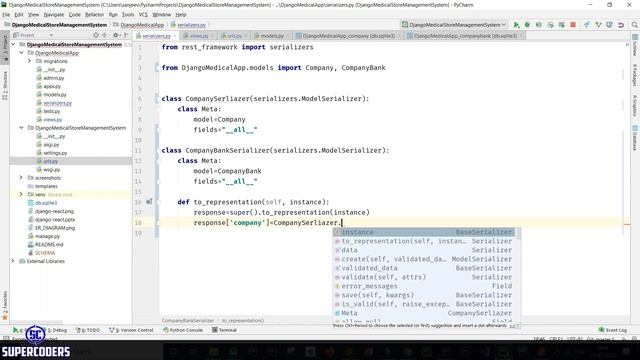Open settings.py in project tree
The width and height of the screenshot is (640, 360).
click(x=55, y=153)
